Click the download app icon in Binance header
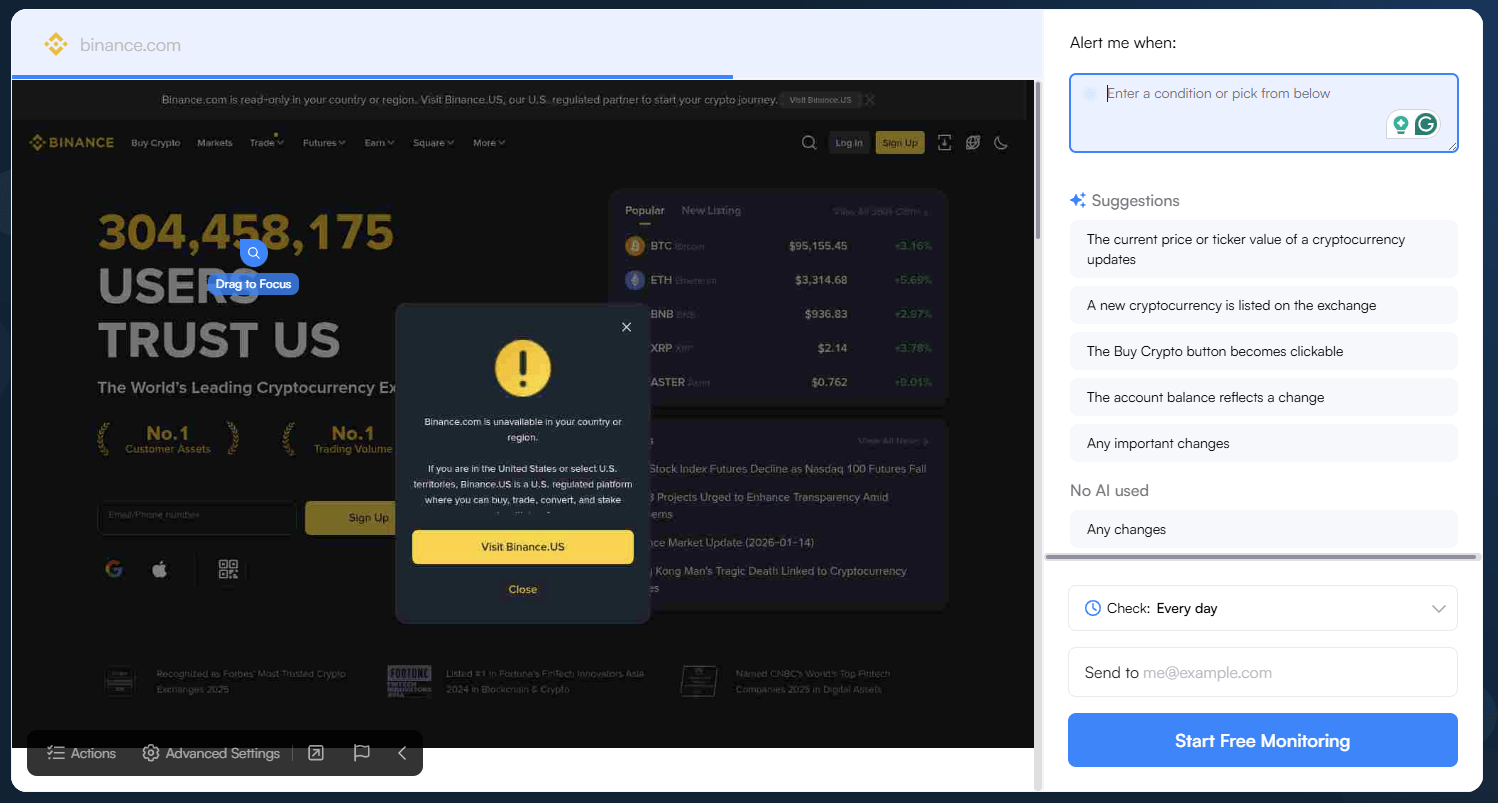Image resolution: width=1498 pixels, height=803 pixels. (944, 143)
